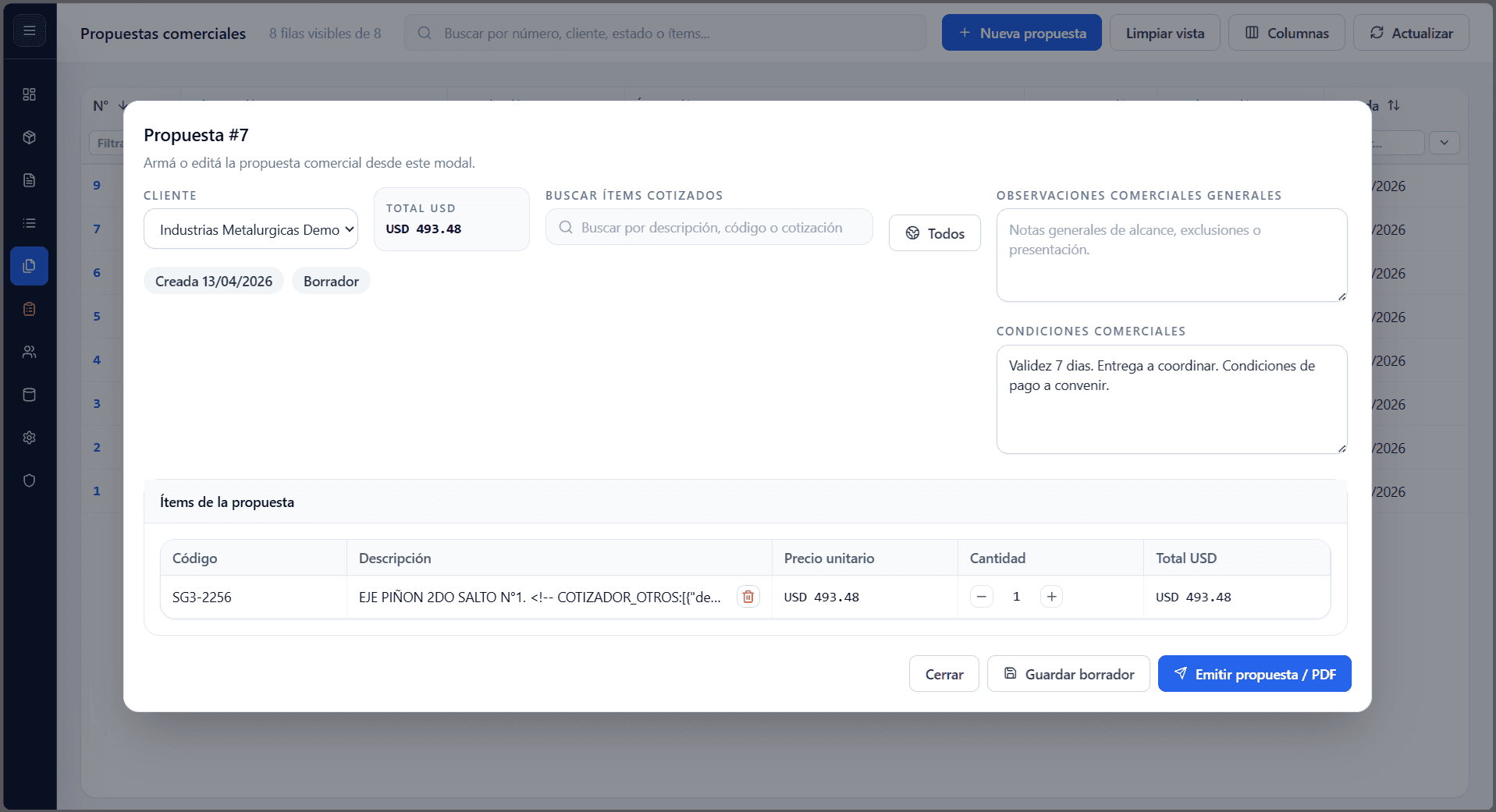Screen dimensions: 1496x812
Task: Toggle sort arrows on last background column
Action: click(1394, 105)
